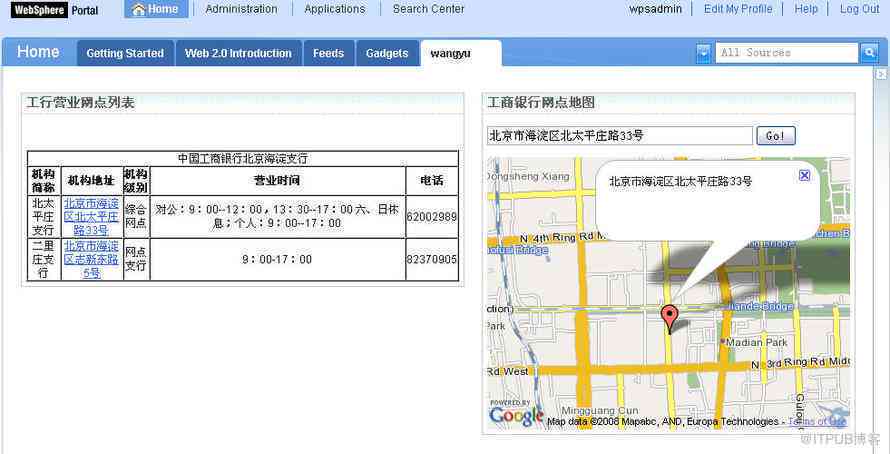Click the Home house icon in top navigation

138,9
